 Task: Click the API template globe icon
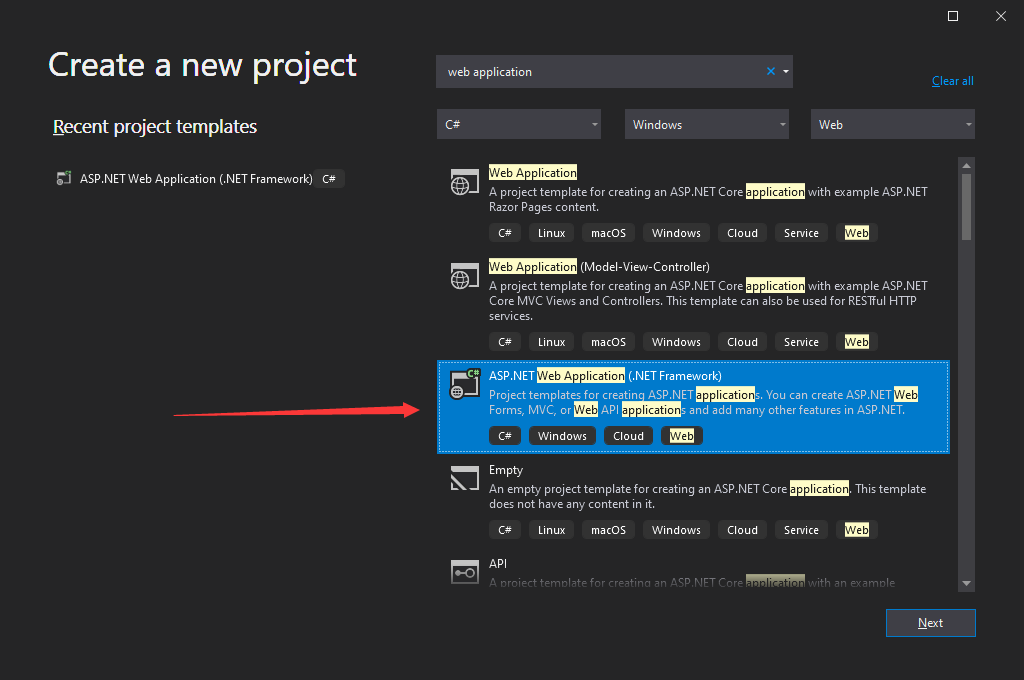coord(464,572)
